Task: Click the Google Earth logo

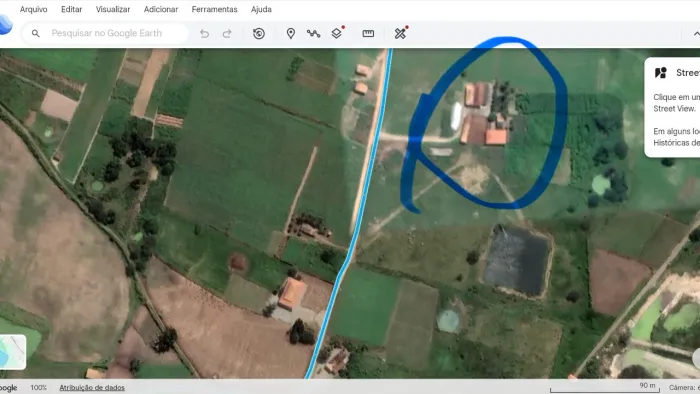Action: click(x=5, y=24)
